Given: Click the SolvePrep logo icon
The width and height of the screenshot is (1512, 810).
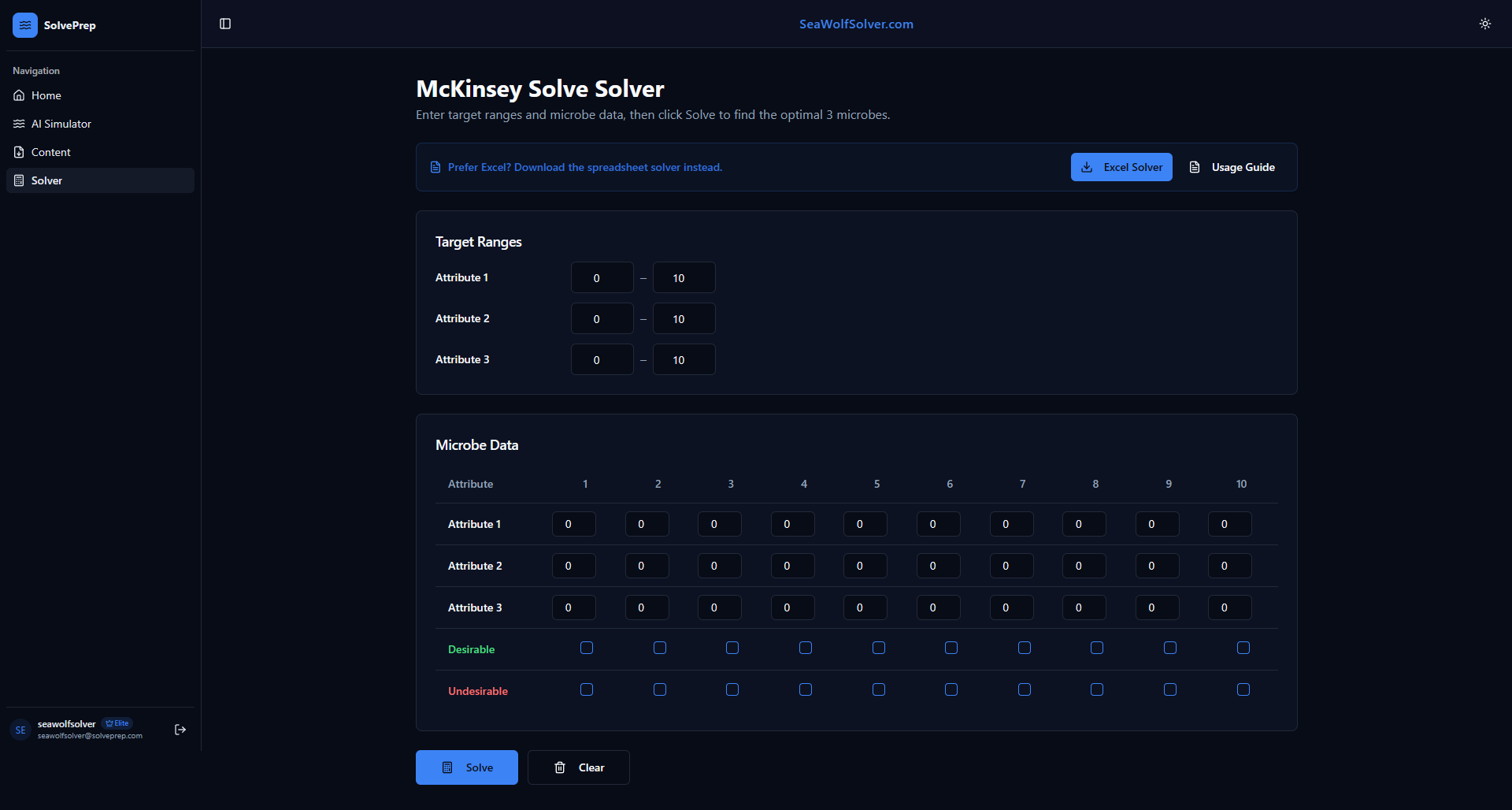Looking at the screenshot, I should tap(24, 24).
